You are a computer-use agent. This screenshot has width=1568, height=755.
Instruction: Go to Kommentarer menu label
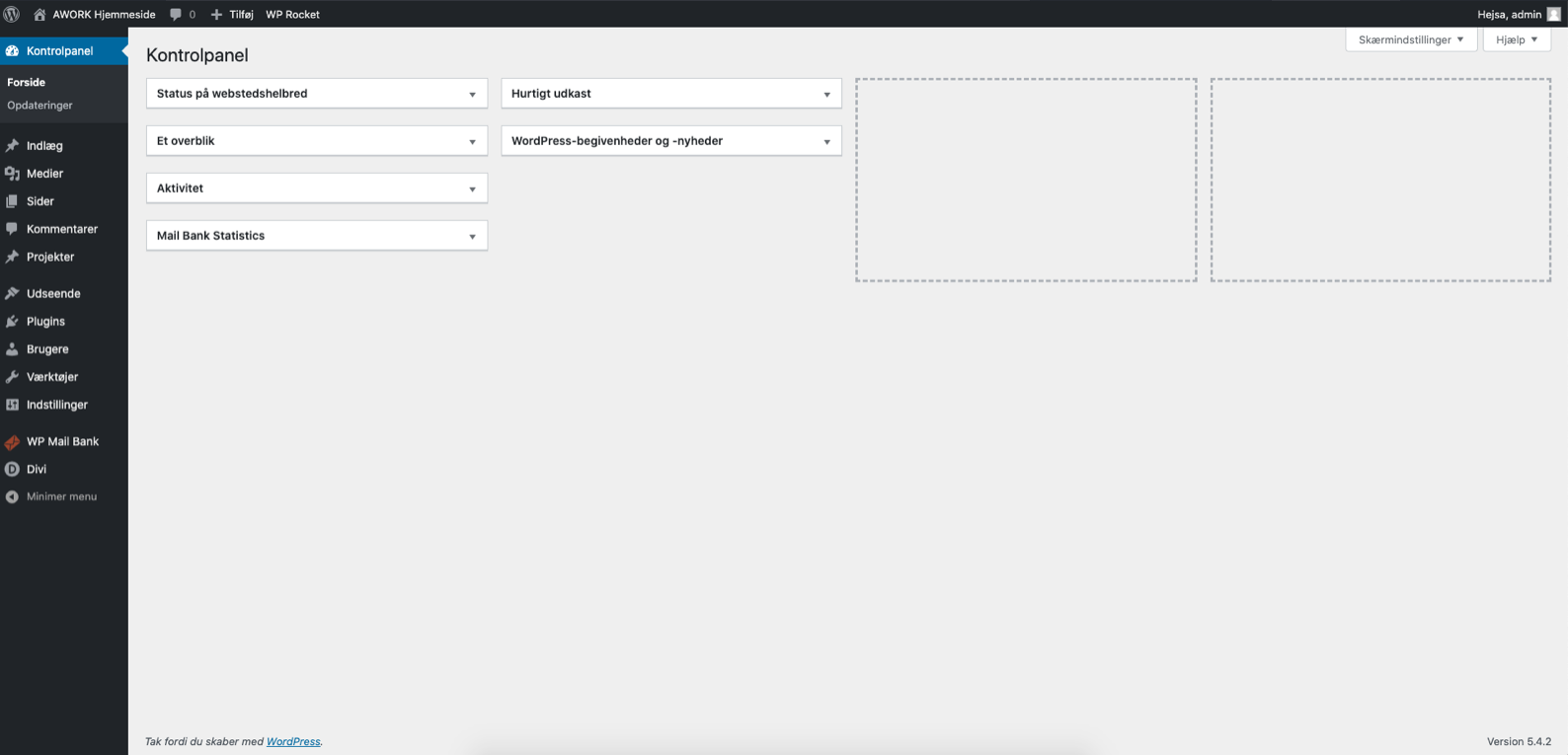click(x=62, y=228)
